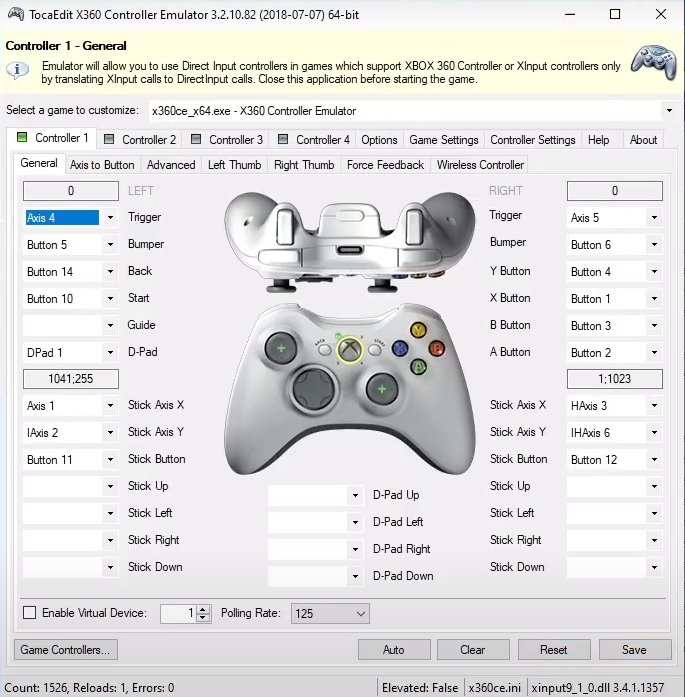Click the Elevated: False status entry
Viewport: 685px width, 697px height.
420,688
